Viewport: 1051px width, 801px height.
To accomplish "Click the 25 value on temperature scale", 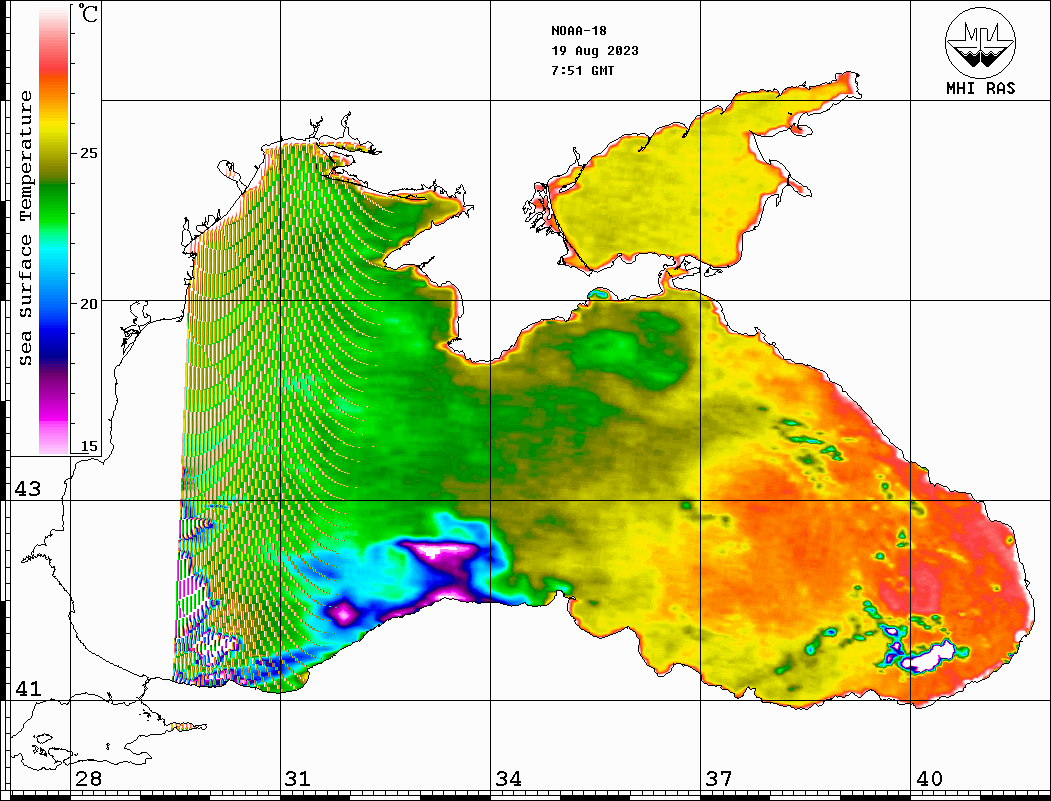I will pos(88,153).
